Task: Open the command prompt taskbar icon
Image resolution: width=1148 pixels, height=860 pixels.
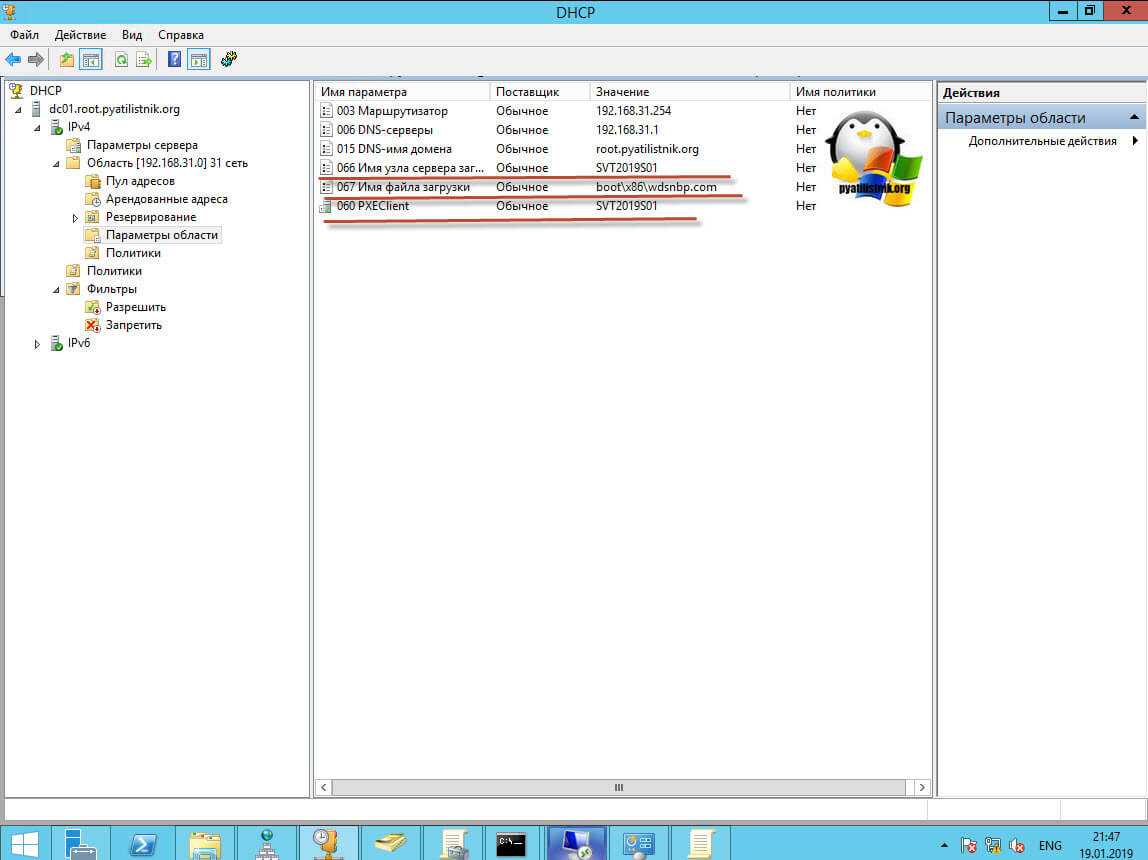Action: [x=511, y=844]
